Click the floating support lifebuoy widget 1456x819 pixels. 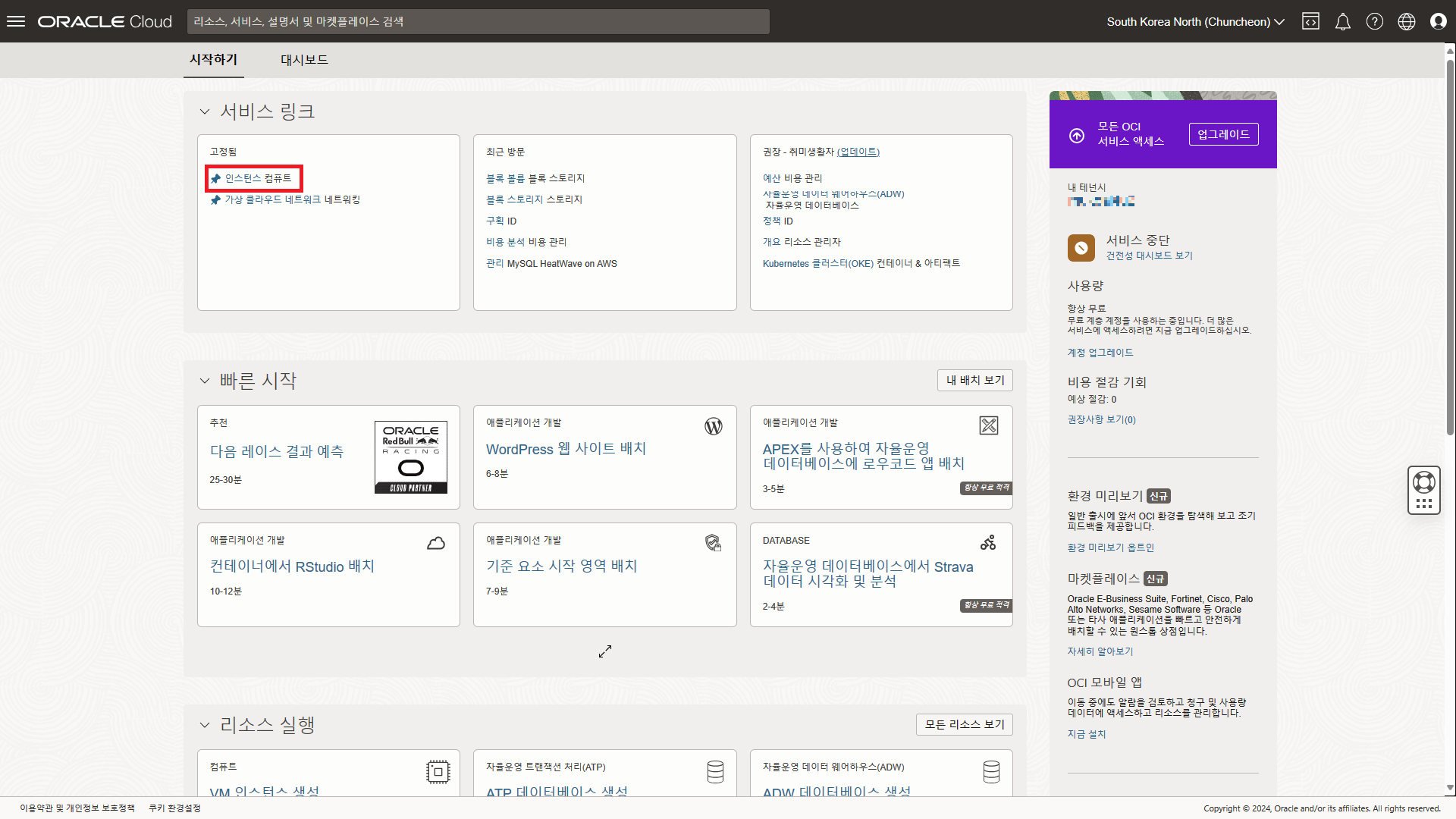coord(1423,482)
